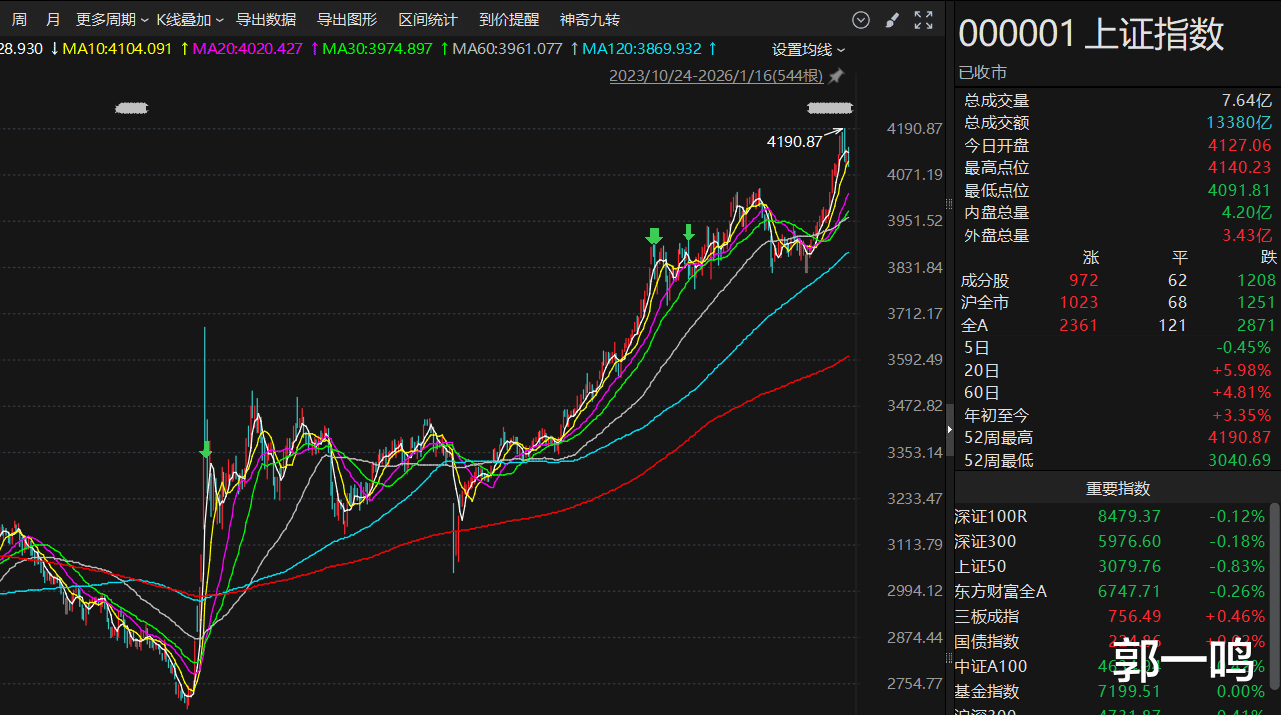Toggle the 神奇九转 indicator
This screenshot has height=715, width=1281.
coord(590,20)
